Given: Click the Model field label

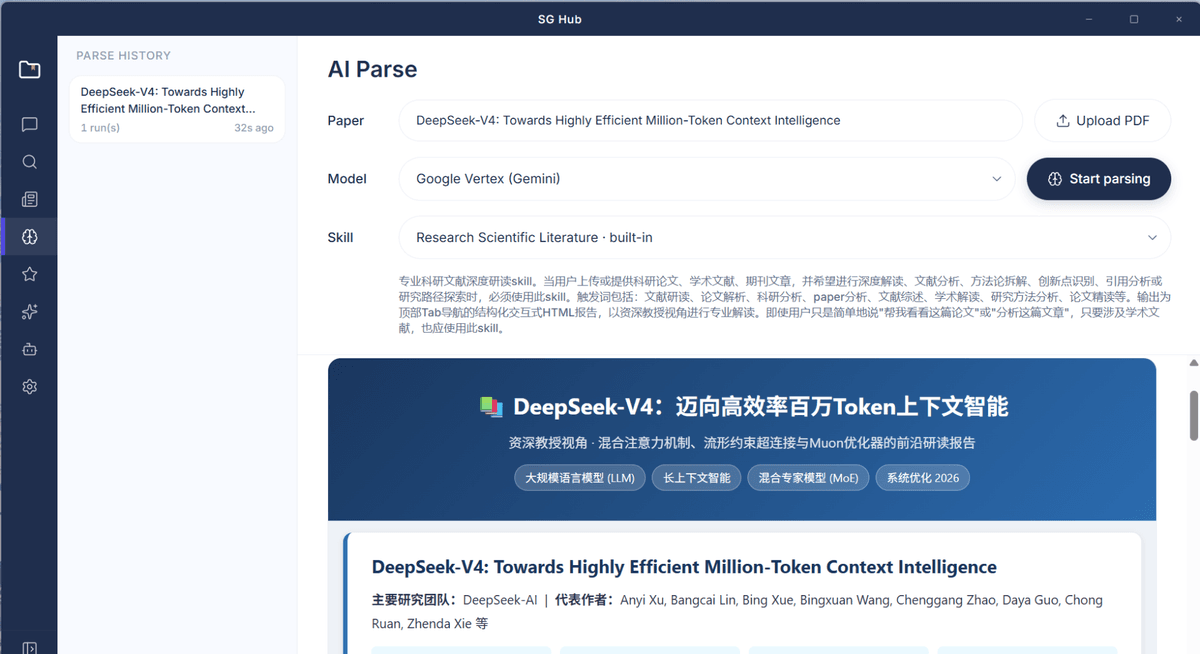Looking at the screenshot, I should pyautogui.click(x=347, y=179).
